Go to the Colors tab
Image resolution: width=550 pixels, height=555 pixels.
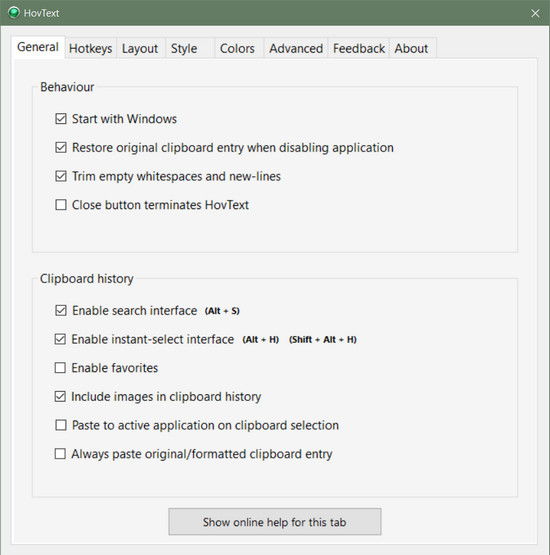pyautogui.click(x=237, y=48)
